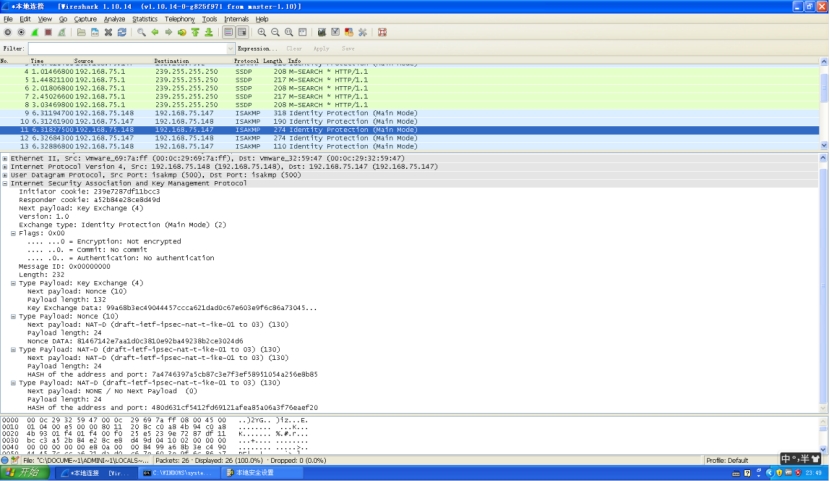The image size is (830, 481).
Task: Toggle the colorize packet list button
Action: tap(228, 32)
